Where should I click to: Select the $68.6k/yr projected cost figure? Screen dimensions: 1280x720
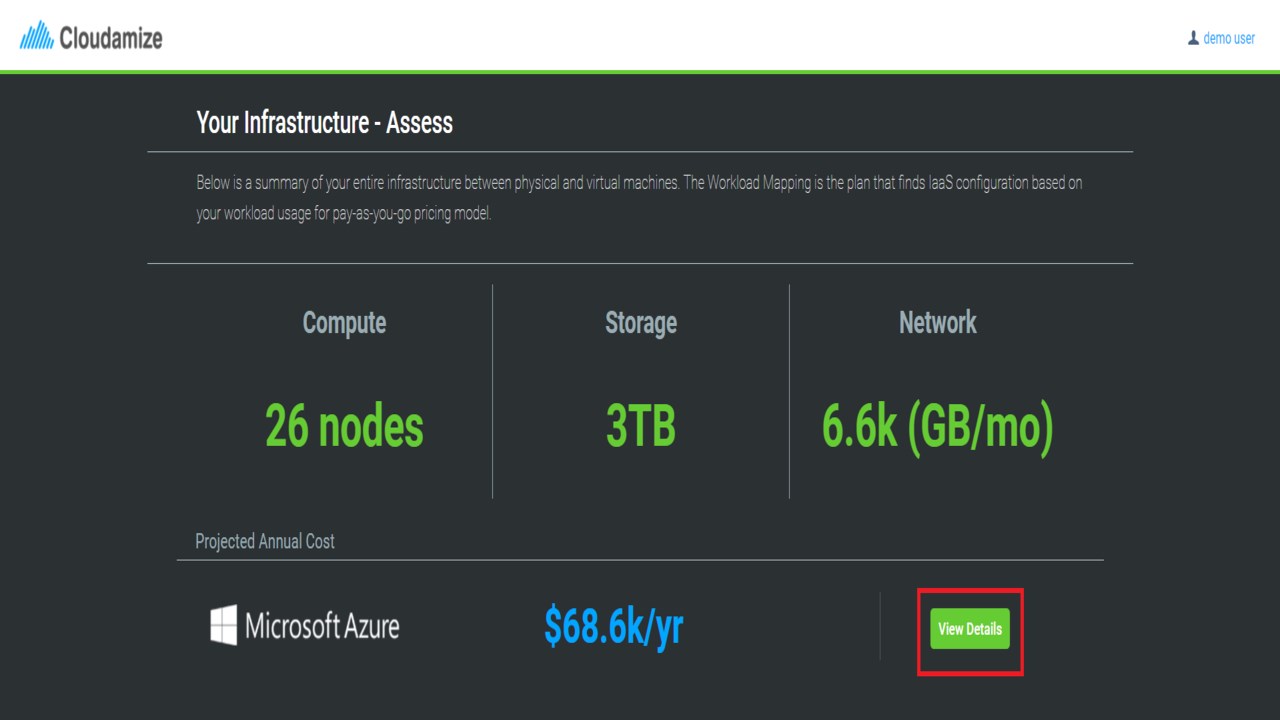coord(613,626)
